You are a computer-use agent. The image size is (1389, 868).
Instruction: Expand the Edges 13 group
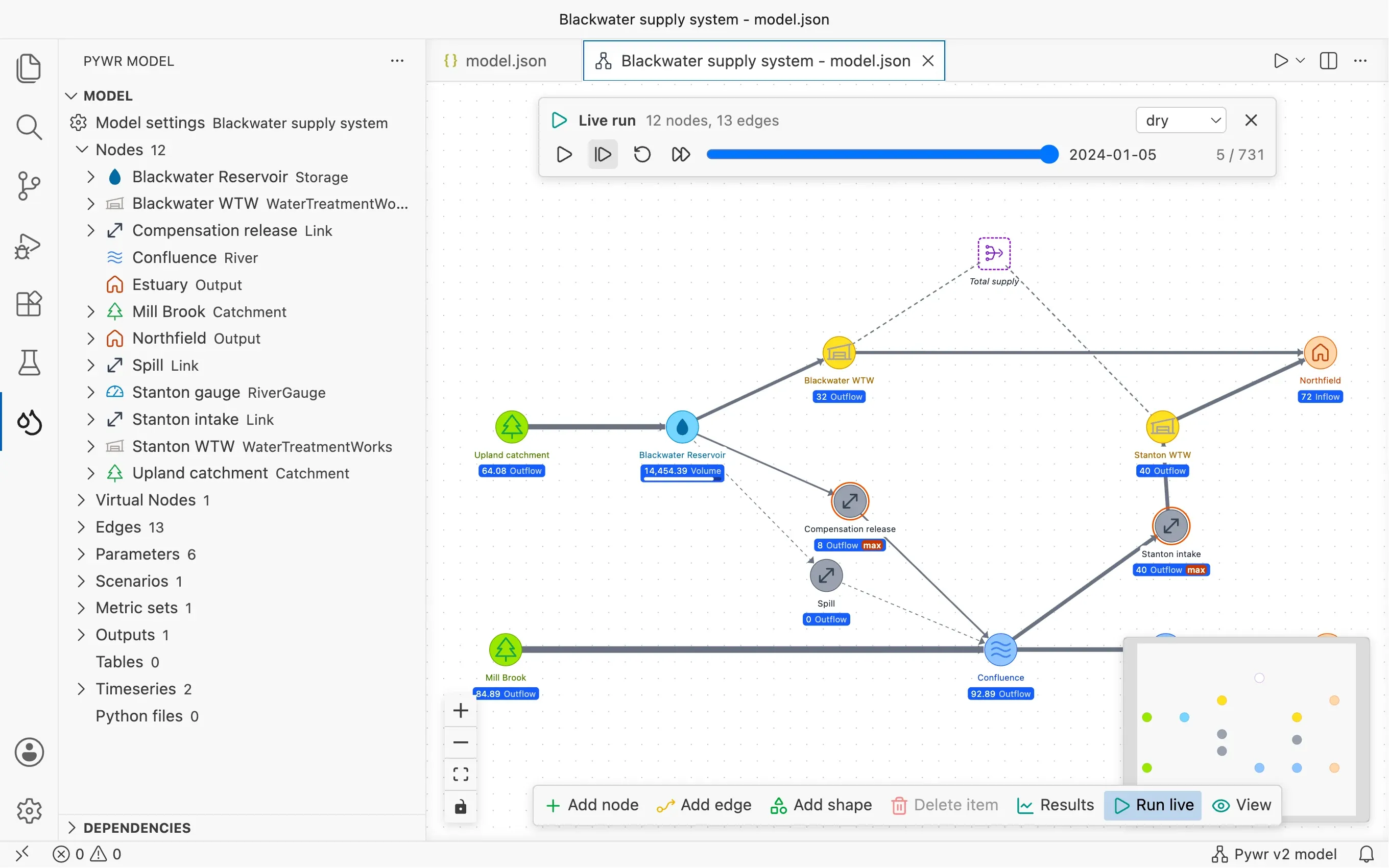coord(82,527)
